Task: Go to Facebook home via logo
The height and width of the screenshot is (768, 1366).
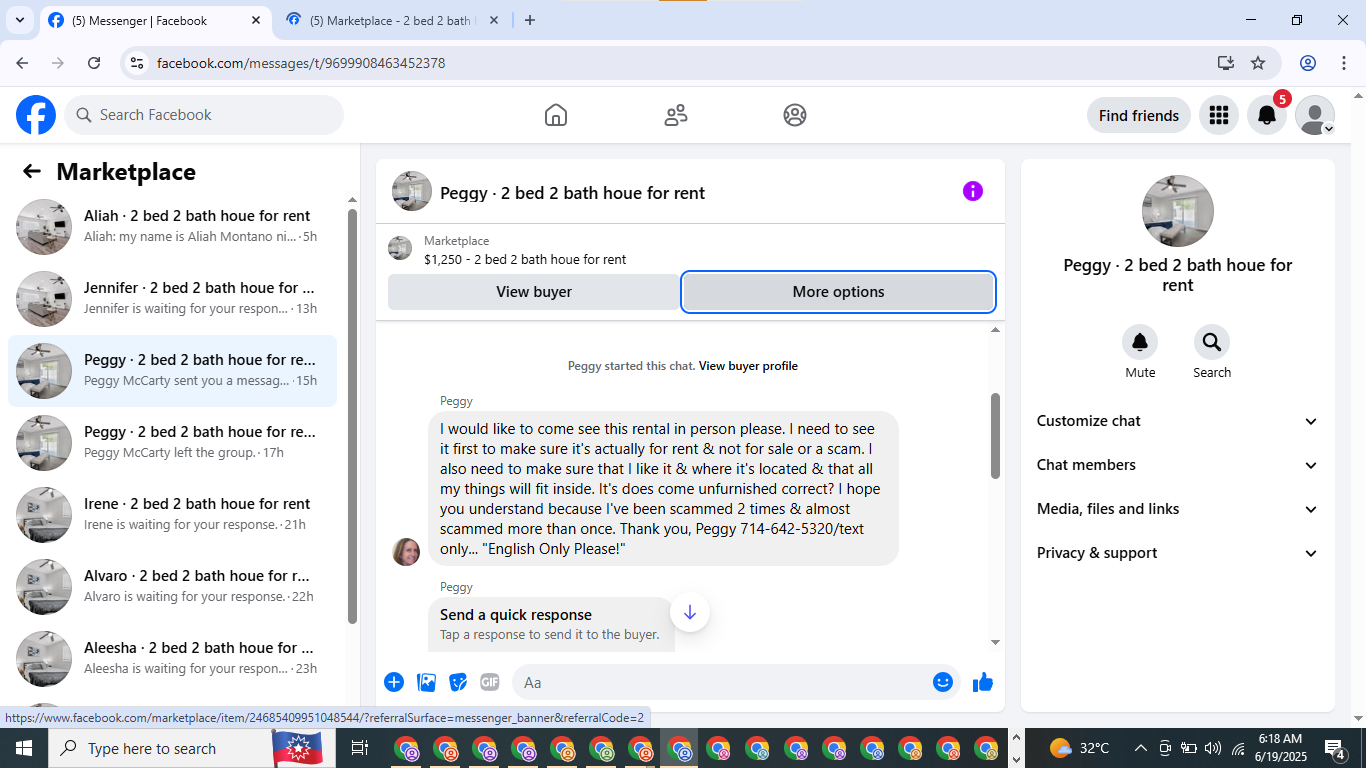Action: click(x=36, y=115)
